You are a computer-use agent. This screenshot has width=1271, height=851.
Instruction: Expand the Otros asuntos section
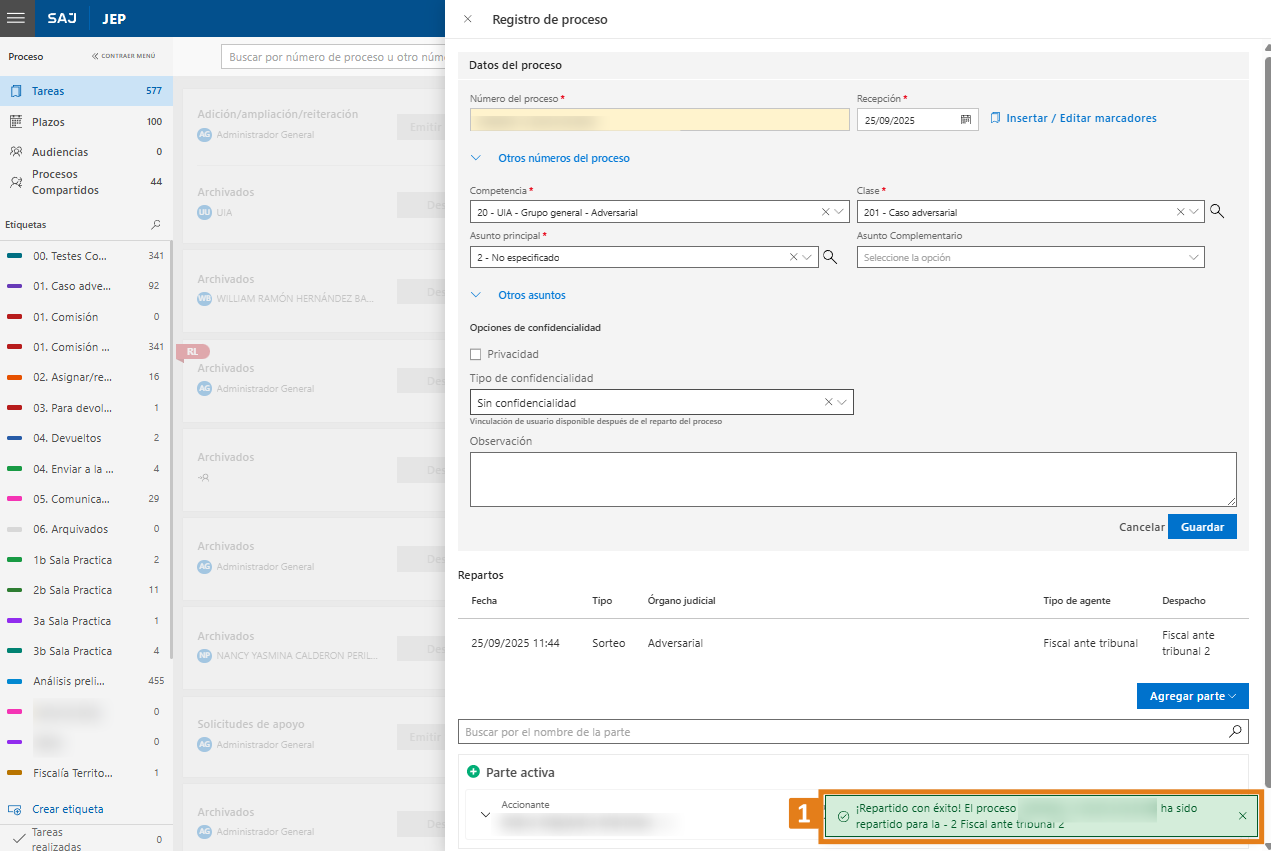531,295
